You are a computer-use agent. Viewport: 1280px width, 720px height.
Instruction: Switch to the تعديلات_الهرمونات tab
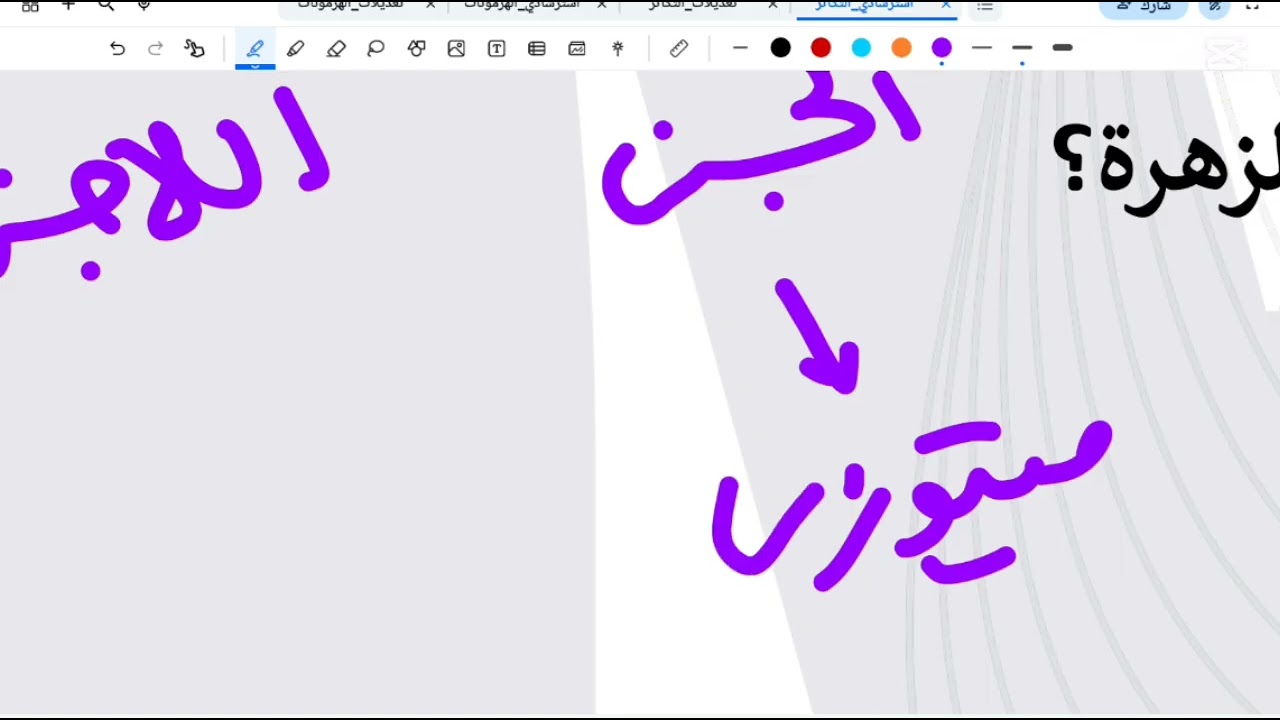click(x=350, y=6)
